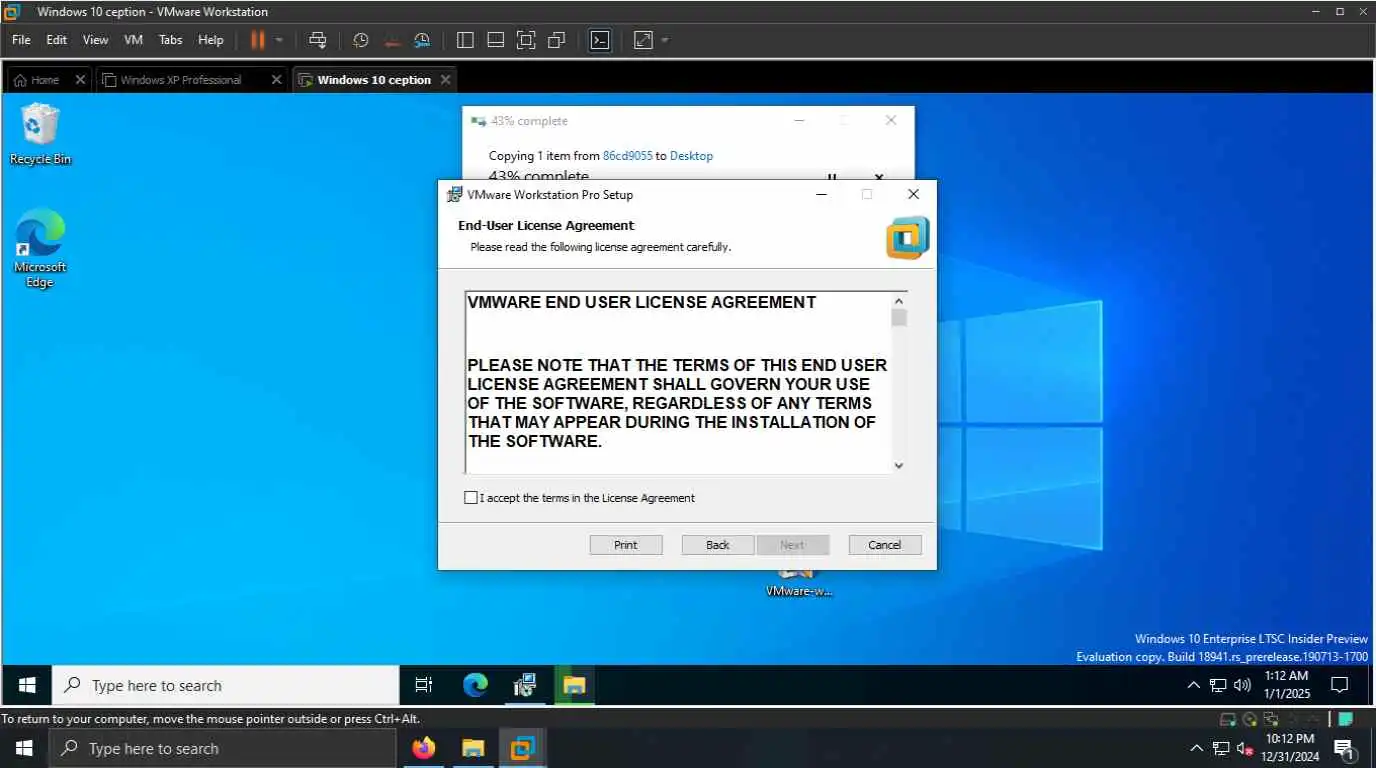Click the guest network tray icon
Image resolution: width=1376 pixels, height=768 pixels.
point(1218,685)
